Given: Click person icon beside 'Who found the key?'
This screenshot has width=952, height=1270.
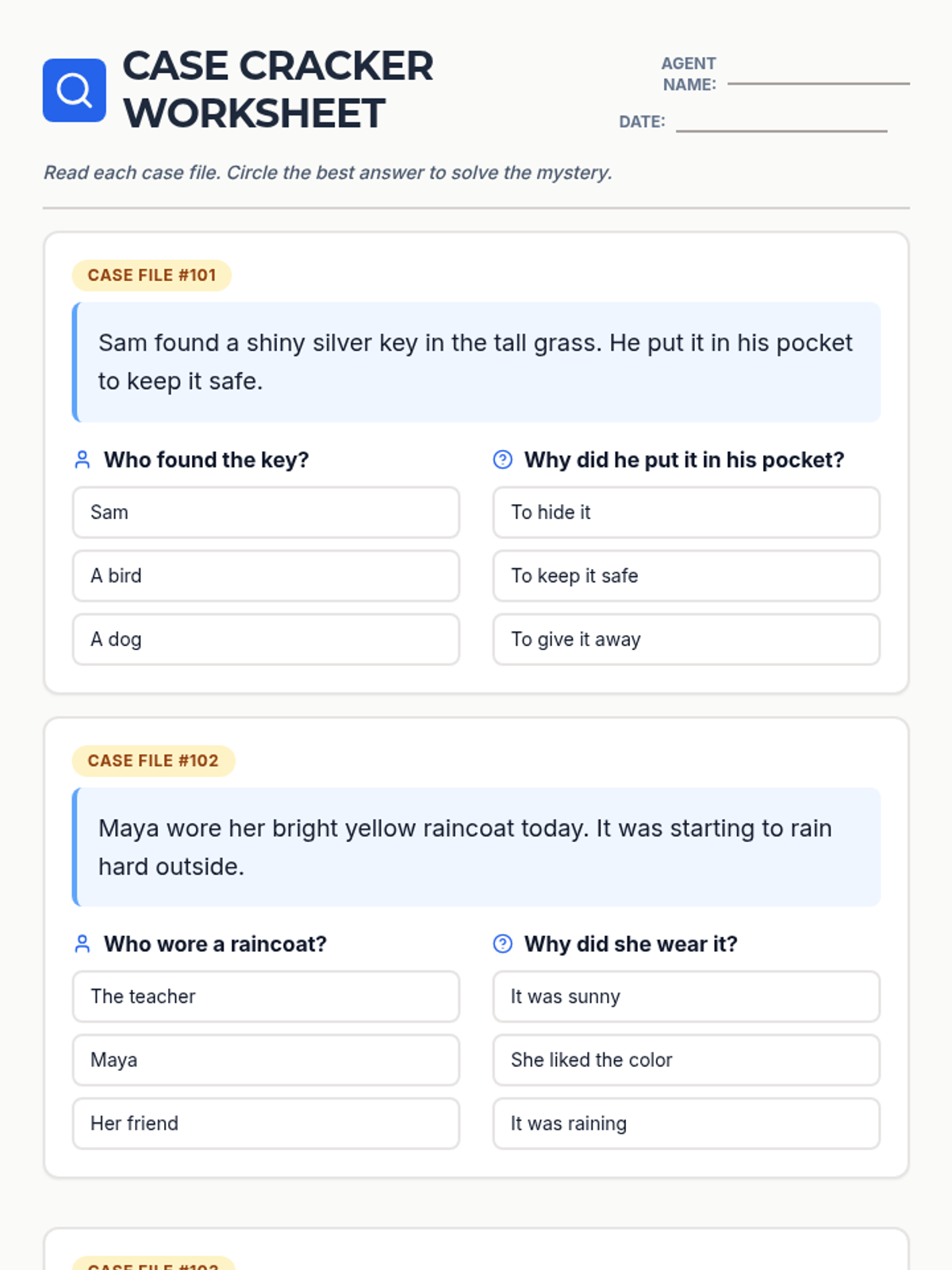Looking at the screenshot, I should [82, 460].
